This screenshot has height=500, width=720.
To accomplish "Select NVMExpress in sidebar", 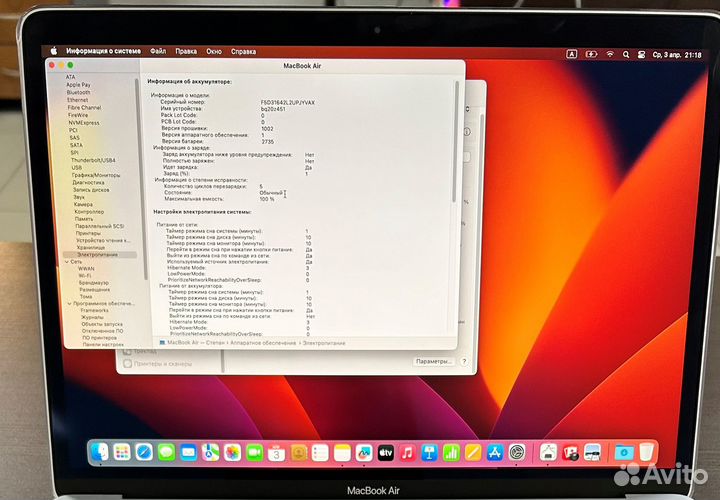I will 84,123.
